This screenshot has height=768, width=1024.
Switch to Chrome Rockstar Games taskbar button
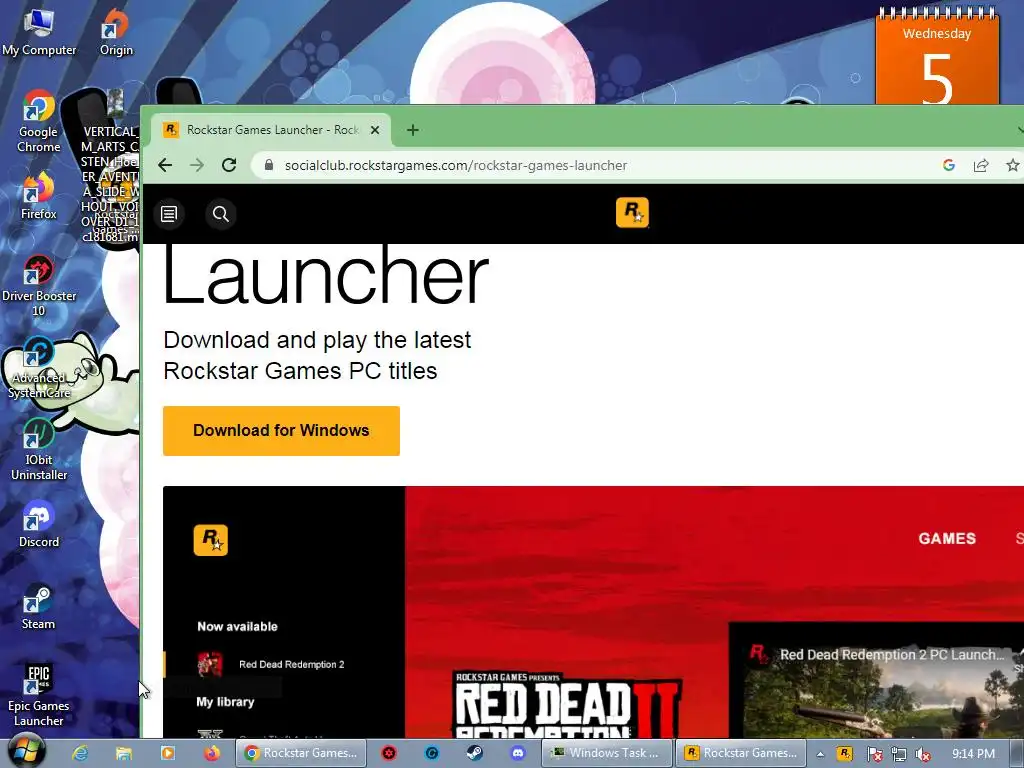[301, 753]
